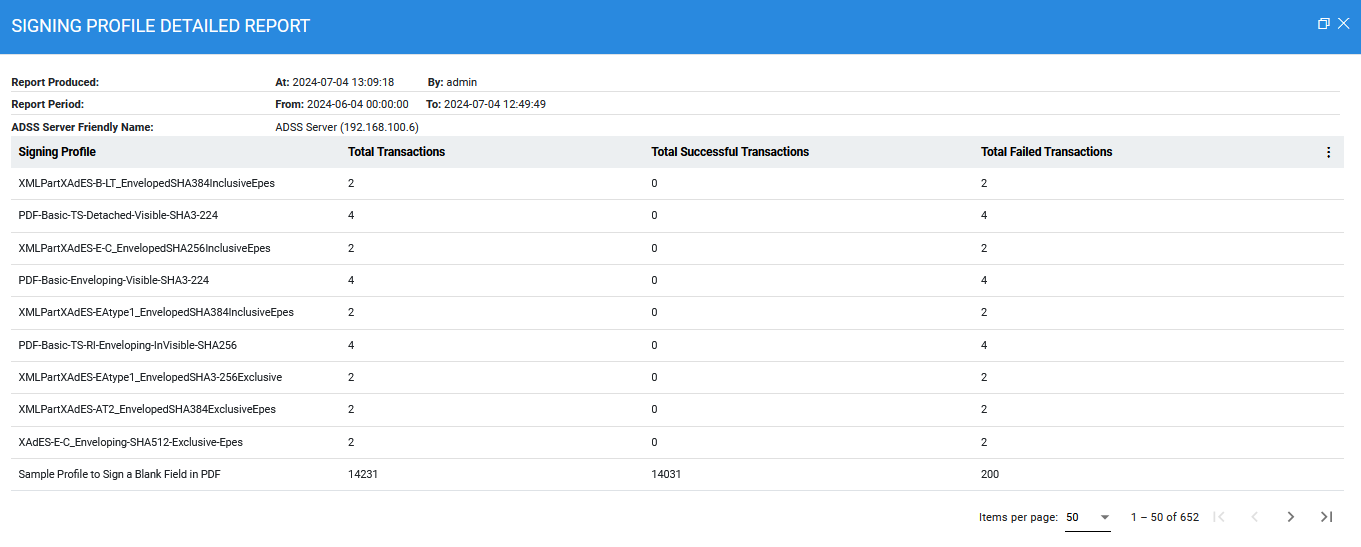Image resolution: width=1361 pixels, height=547 pixels.
Task: Select the PDF-Basic-TS-Detached-Visible-SHA3-224 row
Action: click(x=118, y=216)
